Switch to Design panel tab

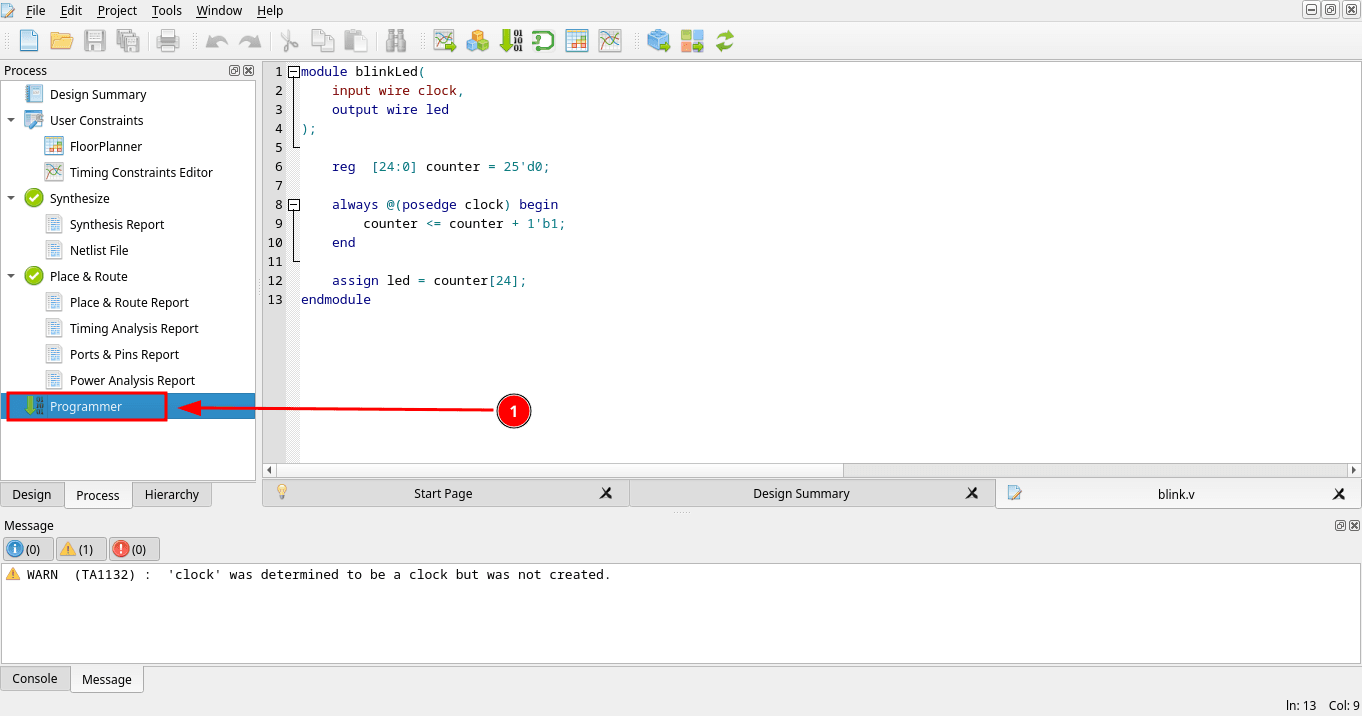[x=32, y=494]
